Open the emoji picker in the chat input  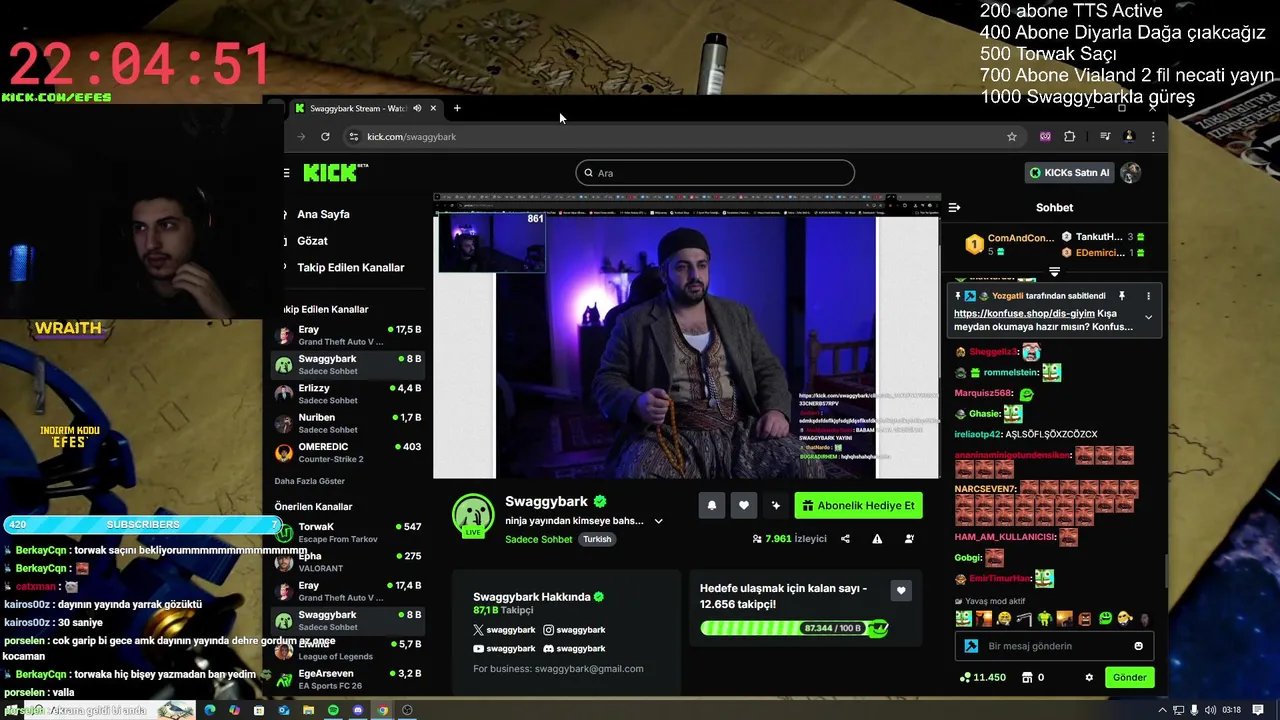[x=1138, y=646]
